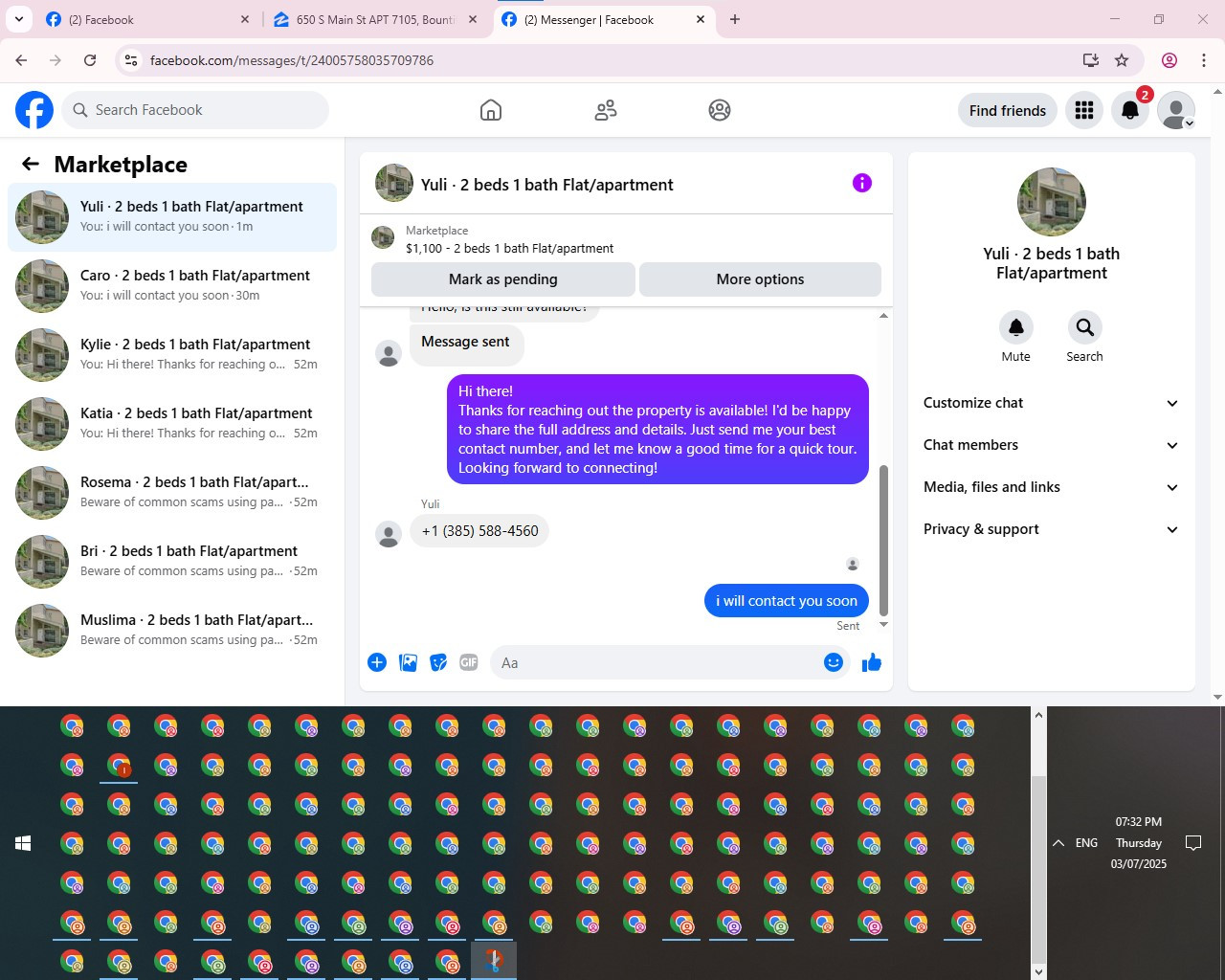1225x980 pixels.
Task: Choose a sticker in the composer
Action: pos(438,662)
